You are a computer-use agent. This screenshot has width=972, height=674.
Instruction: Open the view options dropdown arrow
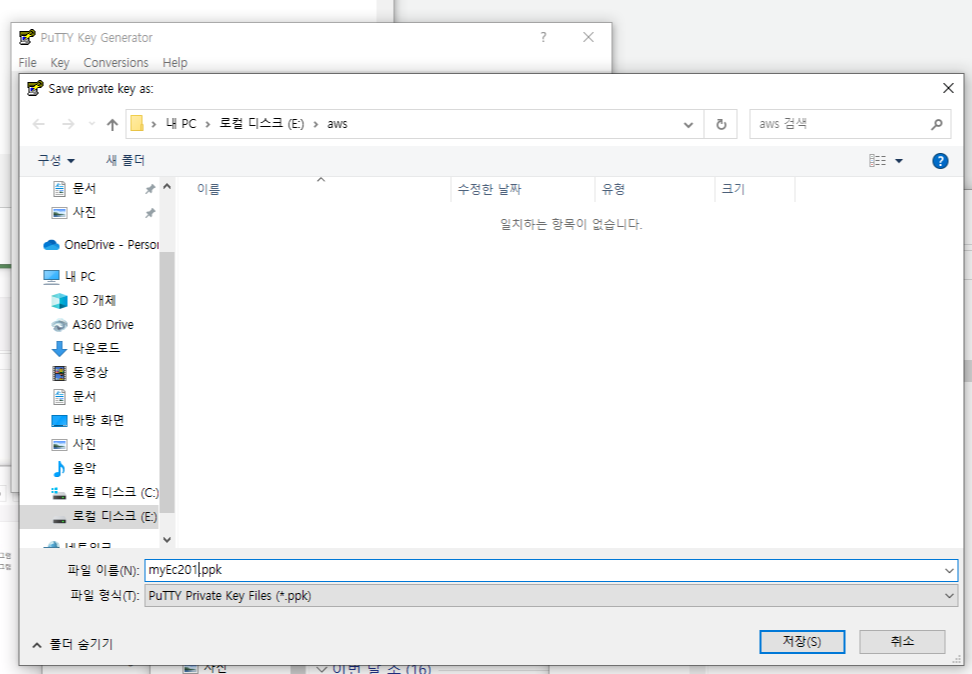[x=899, y=161]
